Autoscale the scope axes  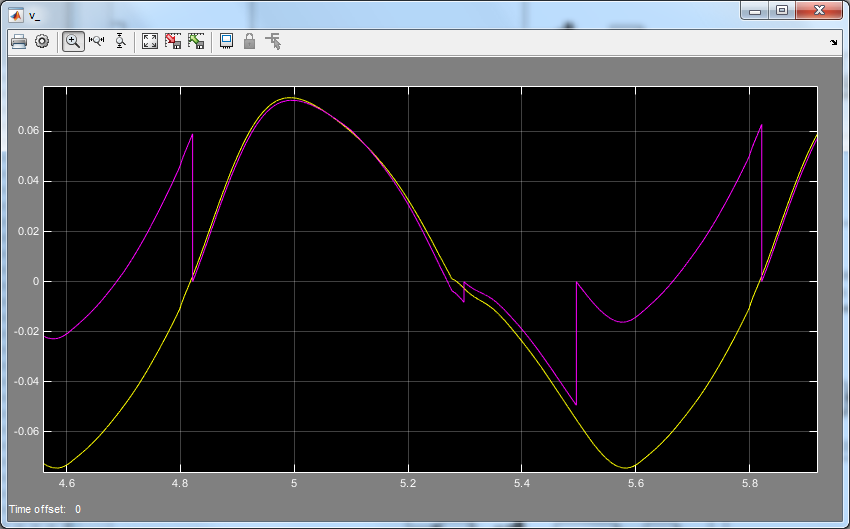click(150, 41)
